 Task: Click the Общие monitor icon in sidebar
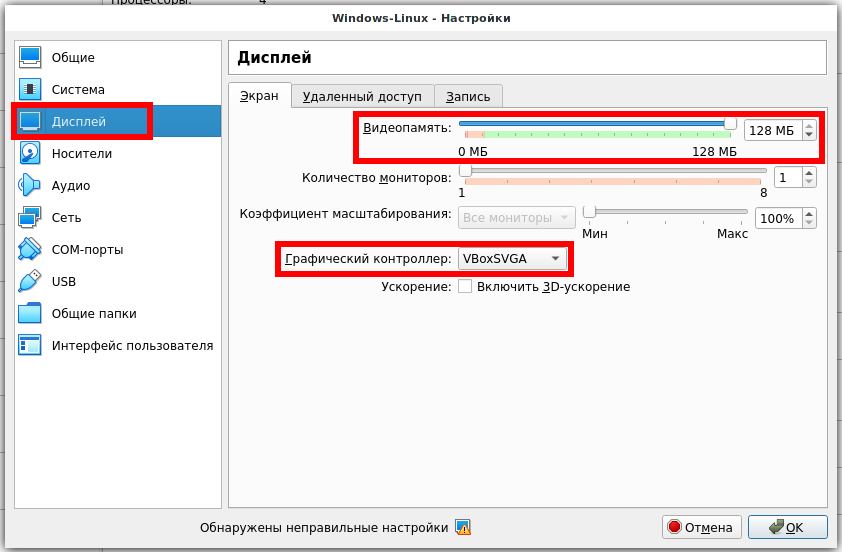pos(31,58)
